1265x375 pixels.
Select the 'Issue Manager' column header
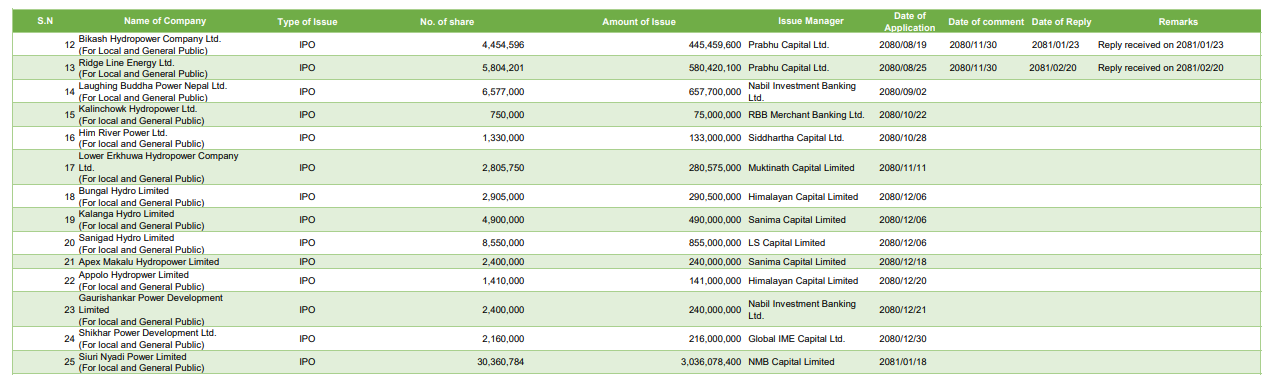pyautogui.click(x=811, y=22)
